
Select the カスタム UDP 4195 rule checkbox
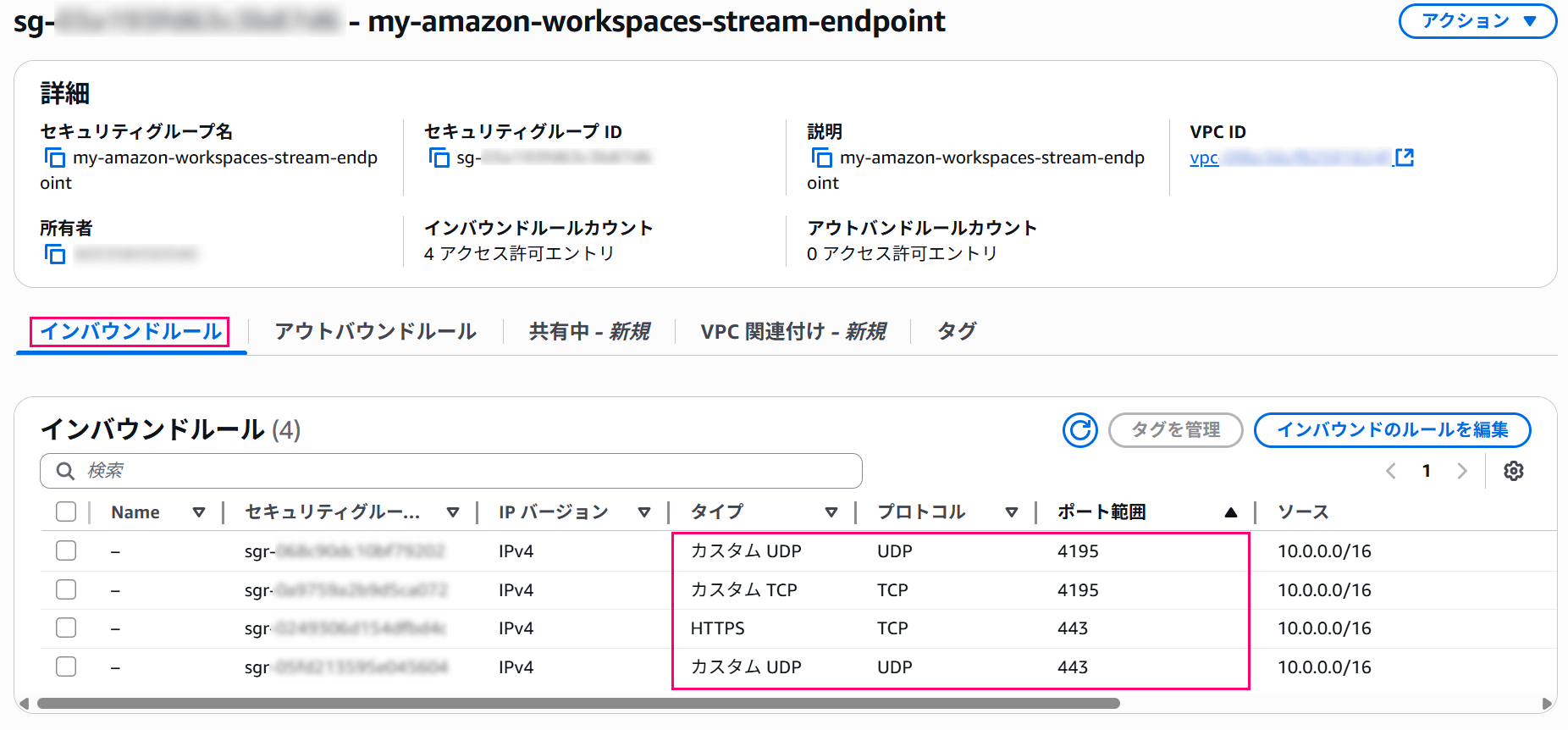[66, 550]
